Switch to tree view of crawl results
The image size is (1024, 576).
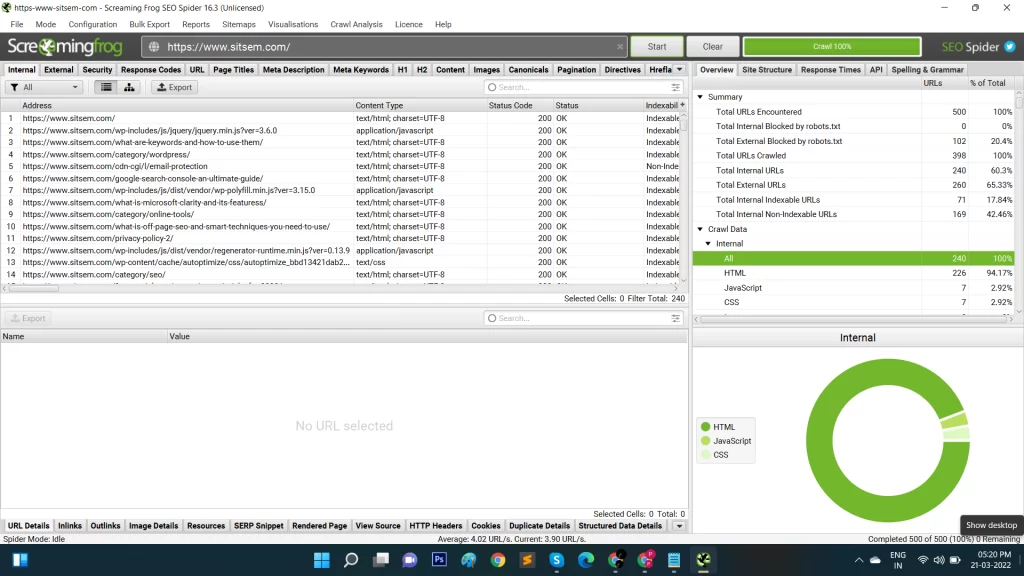(x=129, y=87)
